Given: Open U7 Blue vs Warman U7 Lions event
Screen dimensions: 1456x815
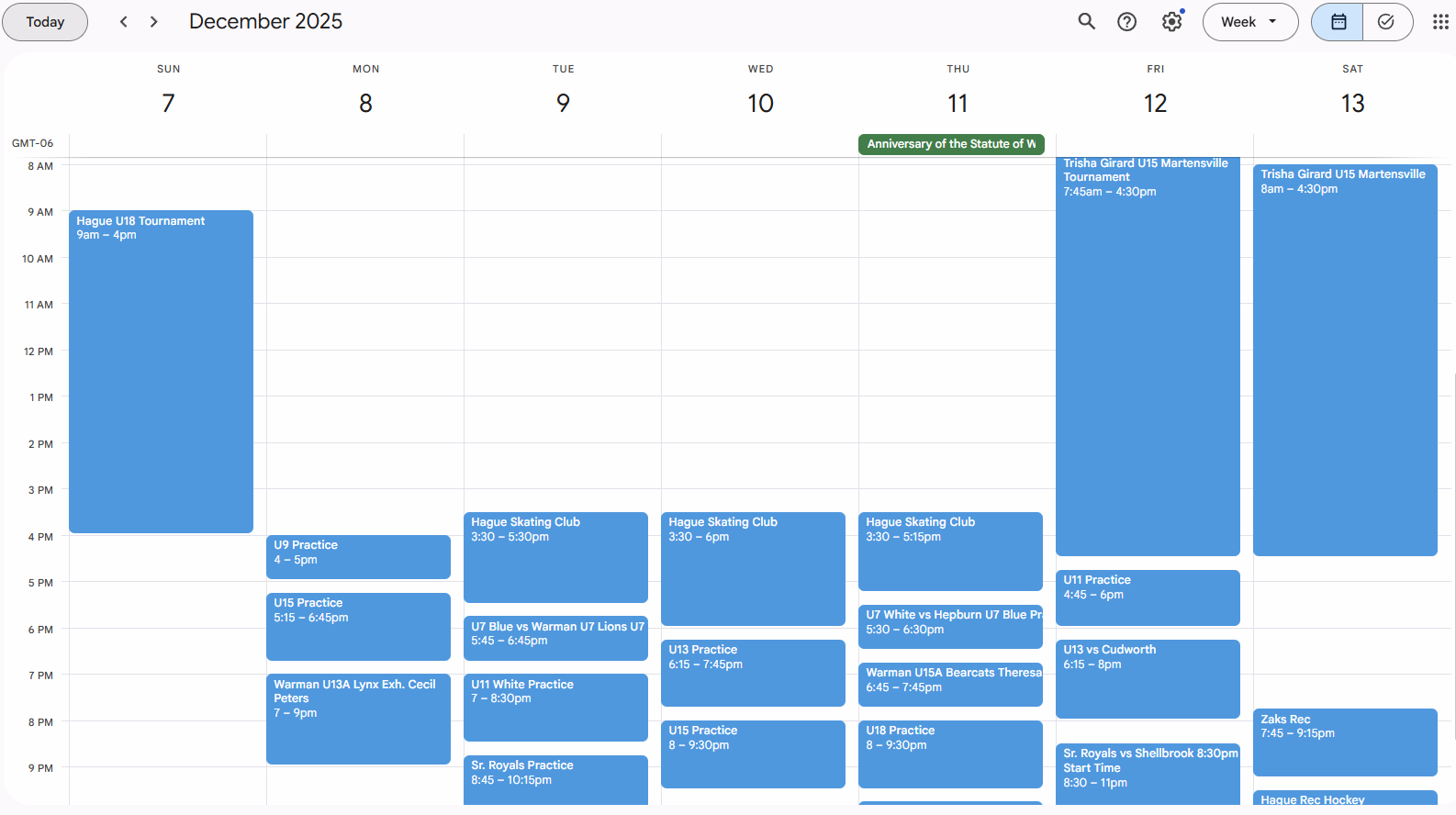Looking at the screenshot, I should pyautogui.click(x=555, y=637).
